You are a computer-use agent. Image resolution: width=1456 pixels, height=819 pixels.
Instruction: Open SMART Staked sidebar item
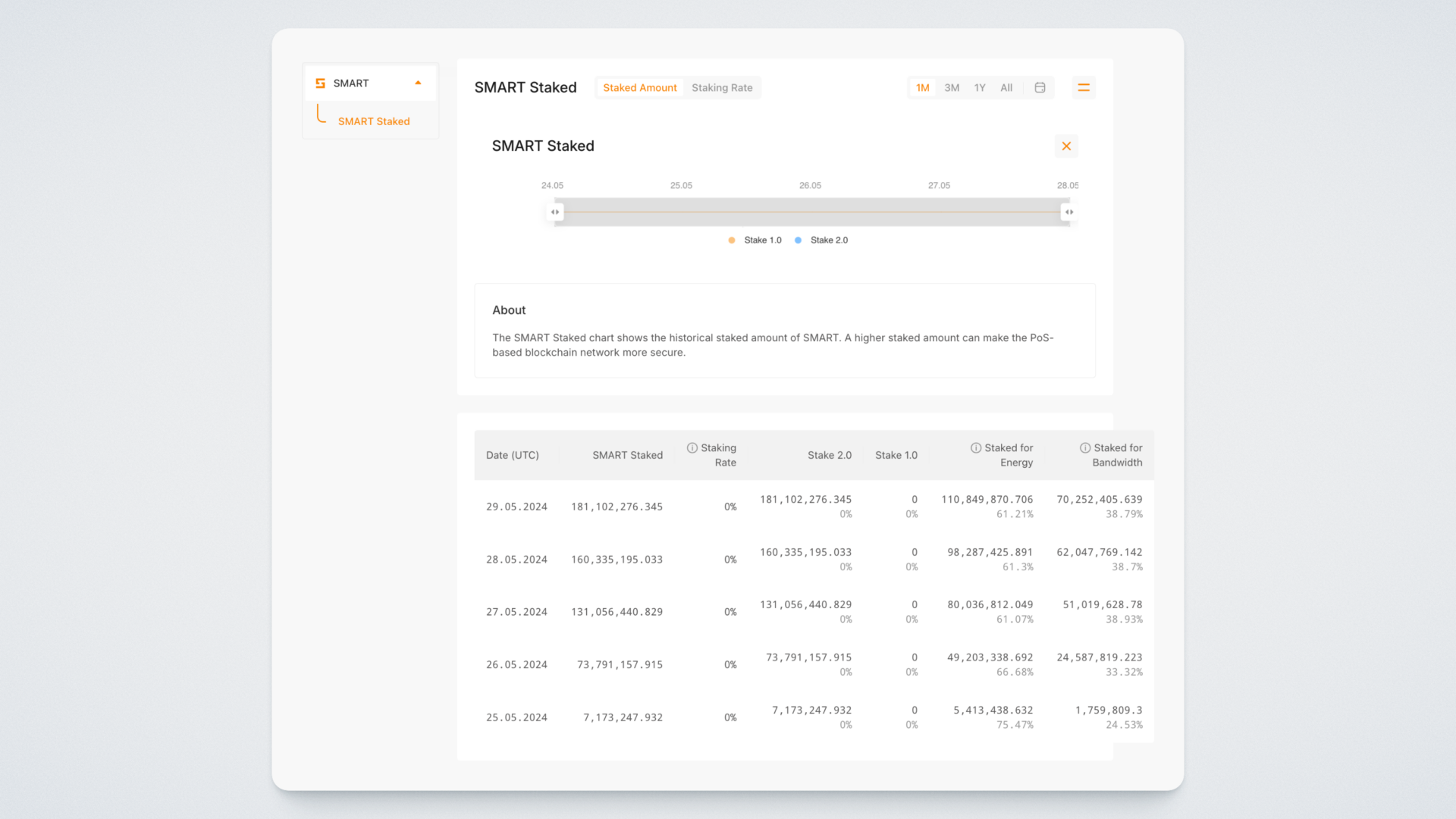click(373, 121)
